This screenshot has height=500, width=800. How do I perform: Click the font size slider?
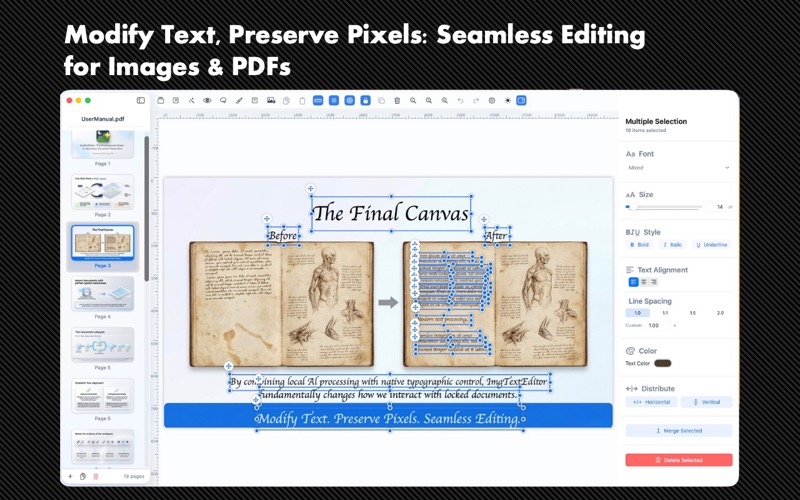[663, 207]
